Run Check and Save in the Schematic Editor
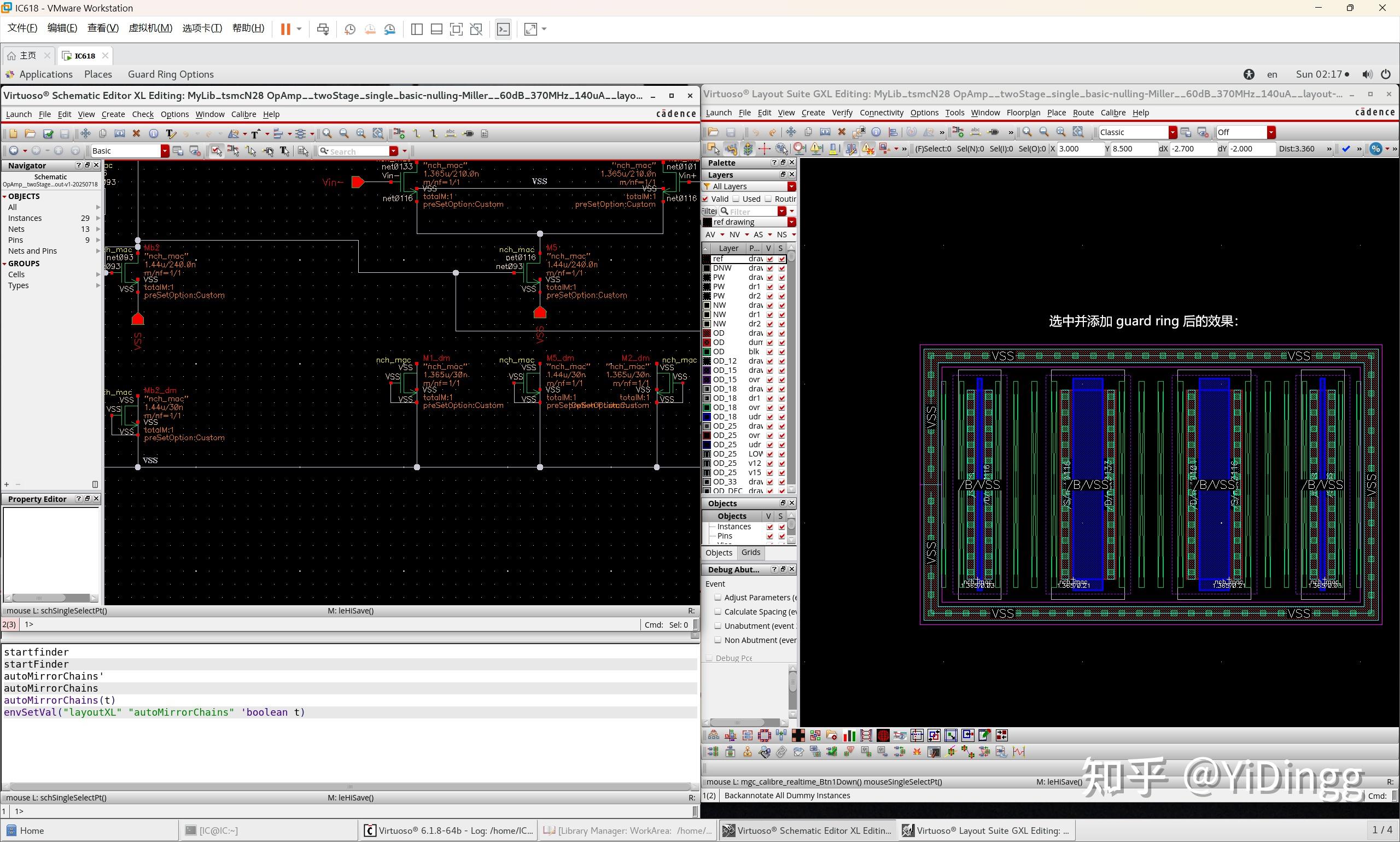Image resolution: width=1400 pixels, height=842 pixels. point(48,133)
